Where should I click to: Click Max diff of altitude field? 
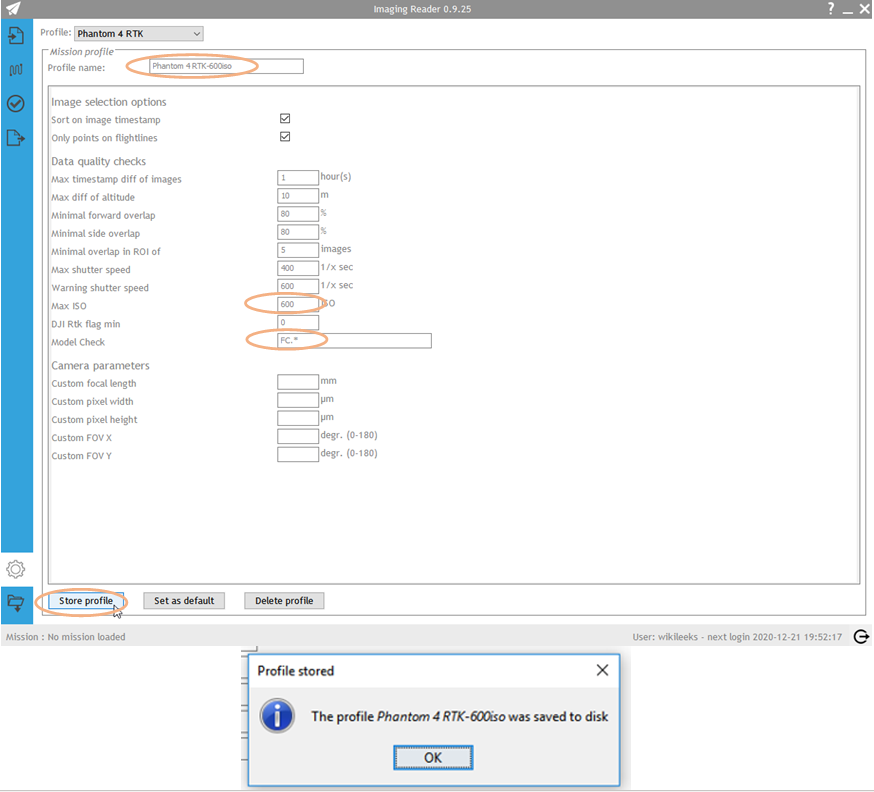(x=298, y=196)
